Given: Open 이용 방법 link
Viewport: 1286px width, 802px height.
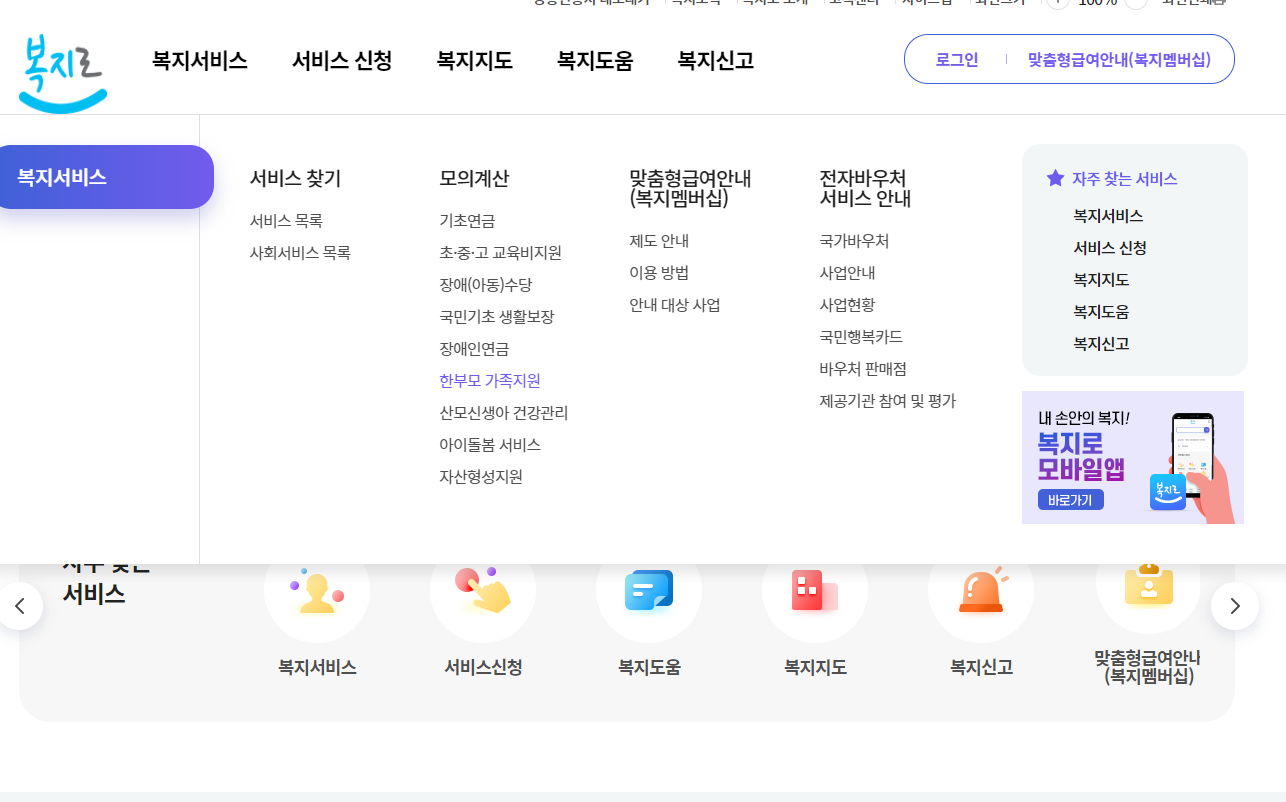Looking at the screenshot, I should point(659,272).
